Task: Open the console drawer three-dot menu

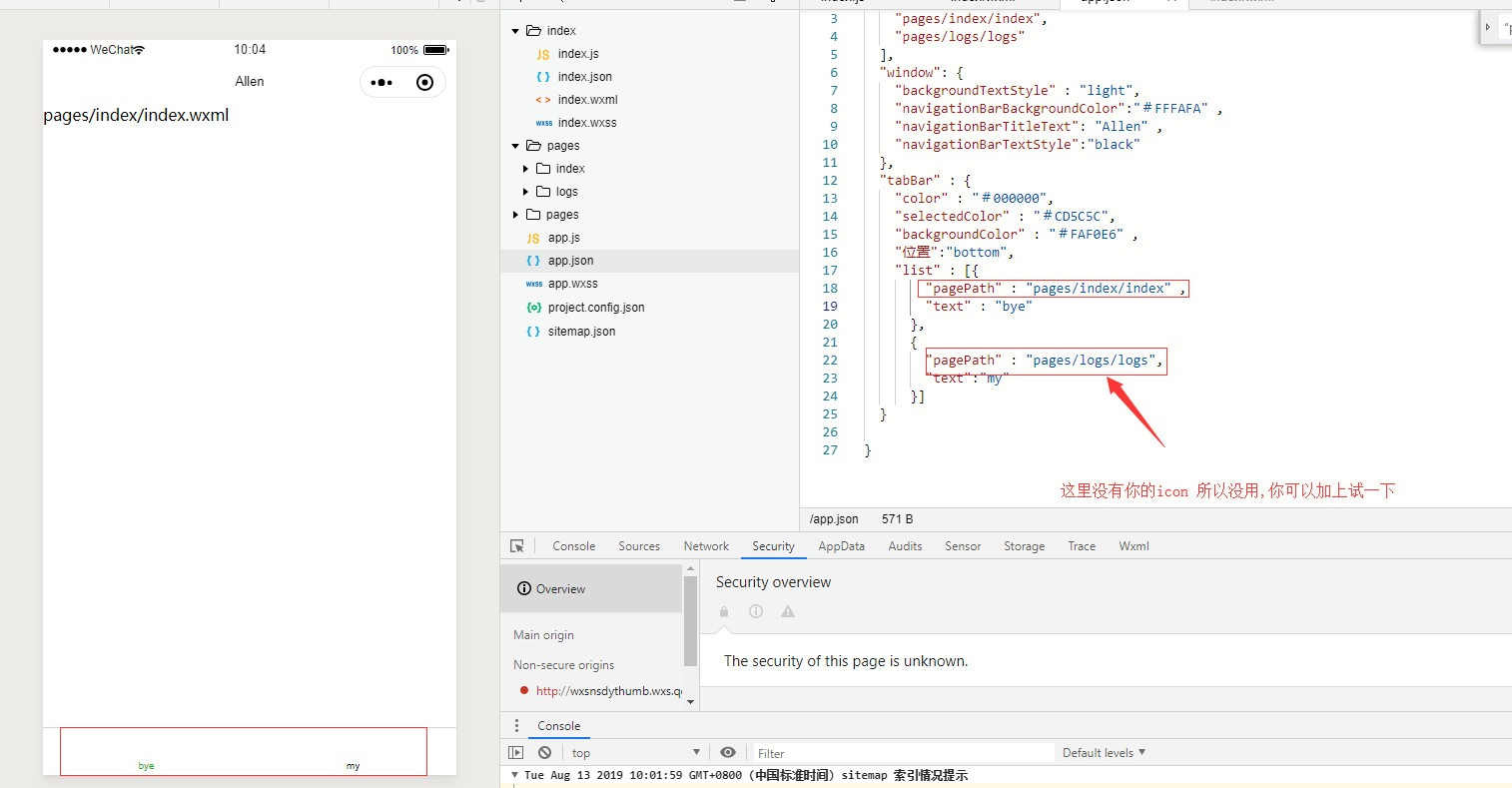Action: coord(516,726)
